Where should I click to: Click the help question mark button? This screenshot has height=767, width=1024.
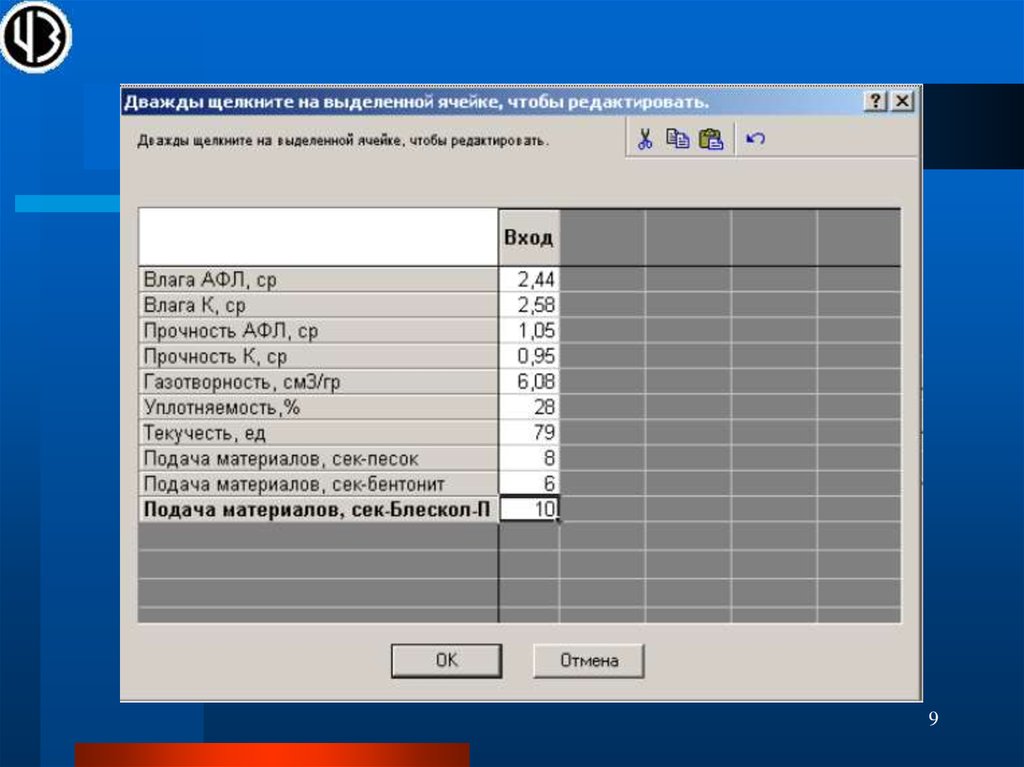coord(875,102)
